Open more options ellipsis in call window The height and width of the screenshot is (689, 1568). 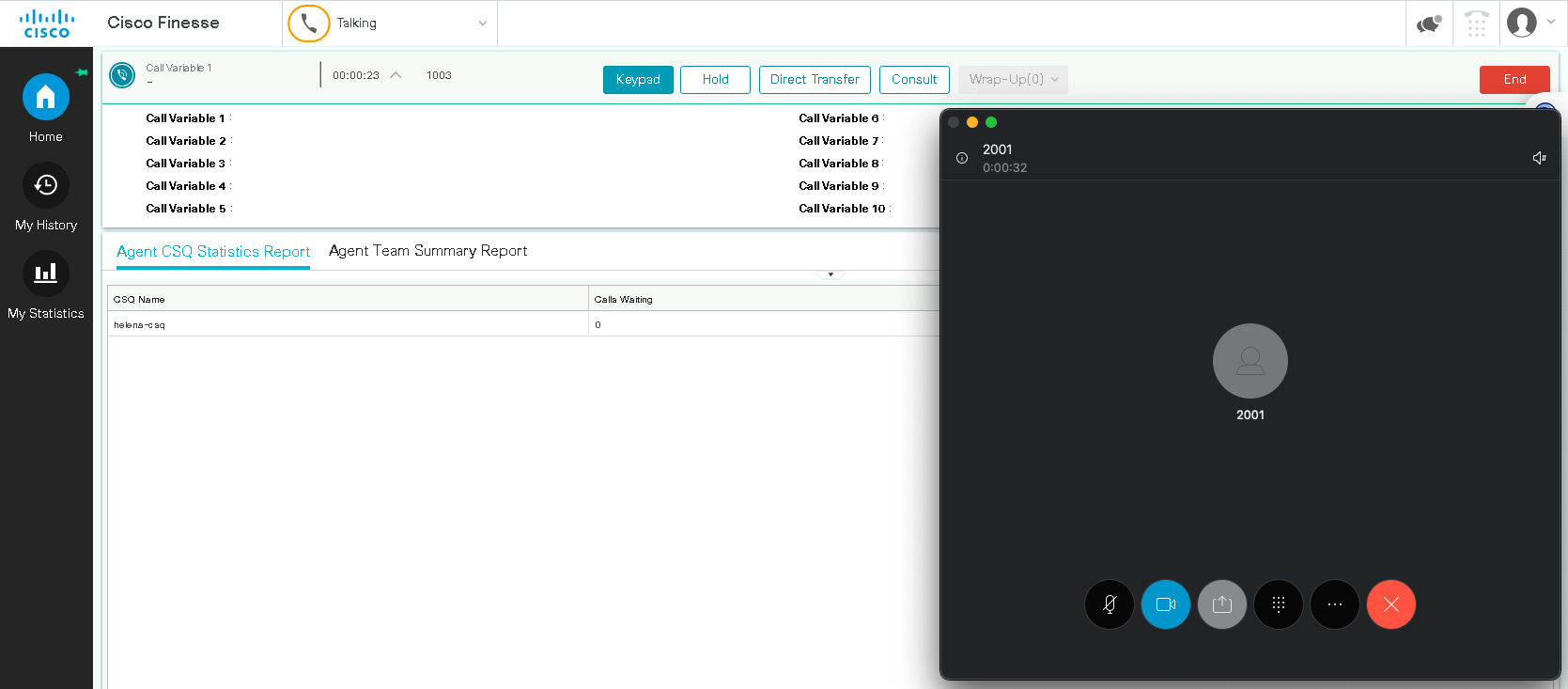pos(1334,604)
